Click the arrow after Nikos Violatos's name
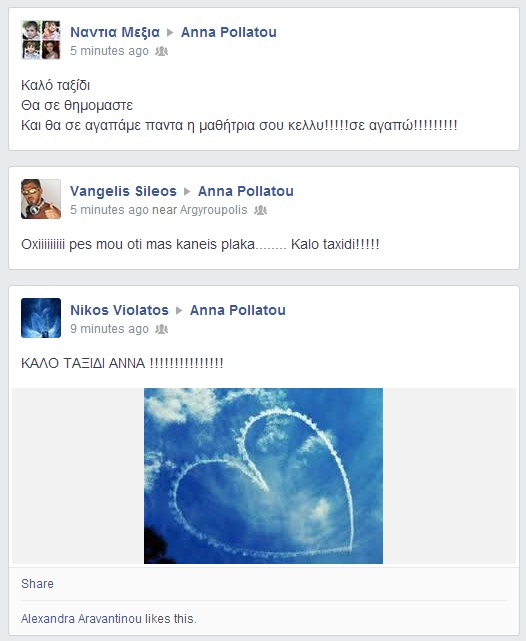 (x=179, y=310)
